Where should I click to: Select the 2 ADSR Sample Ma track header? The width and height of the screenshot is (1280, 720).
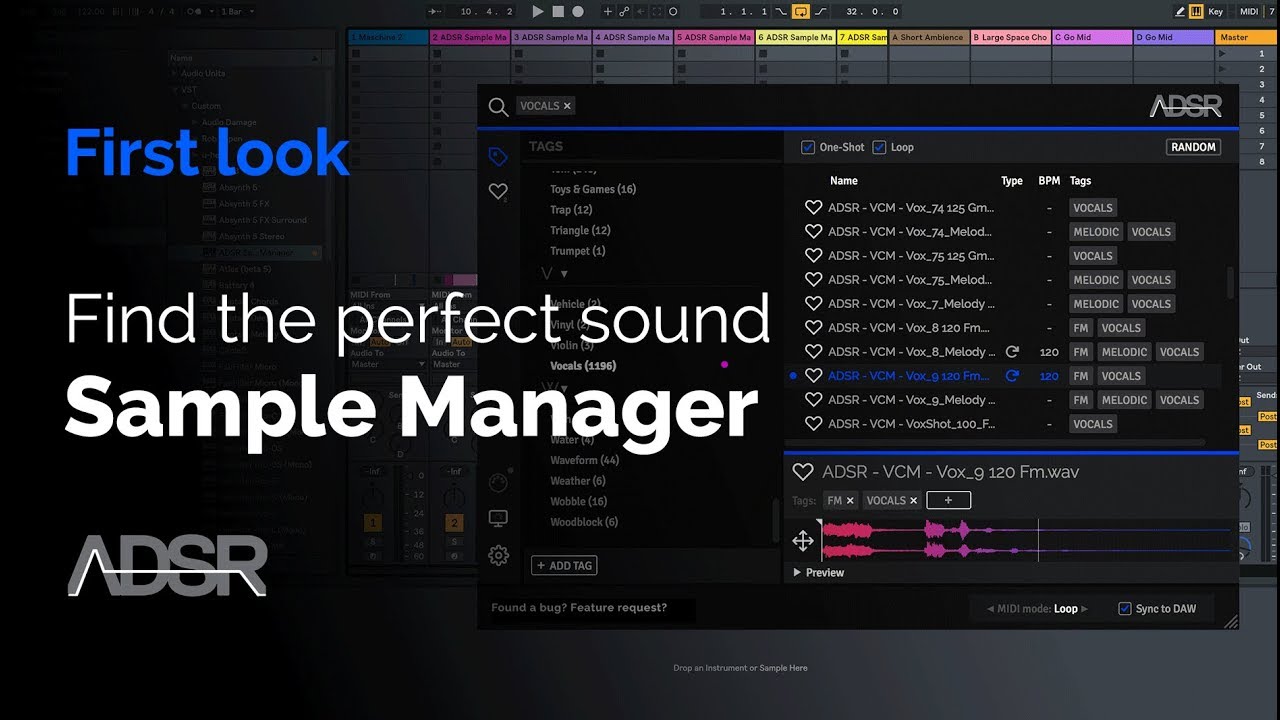tap(470, 37)
